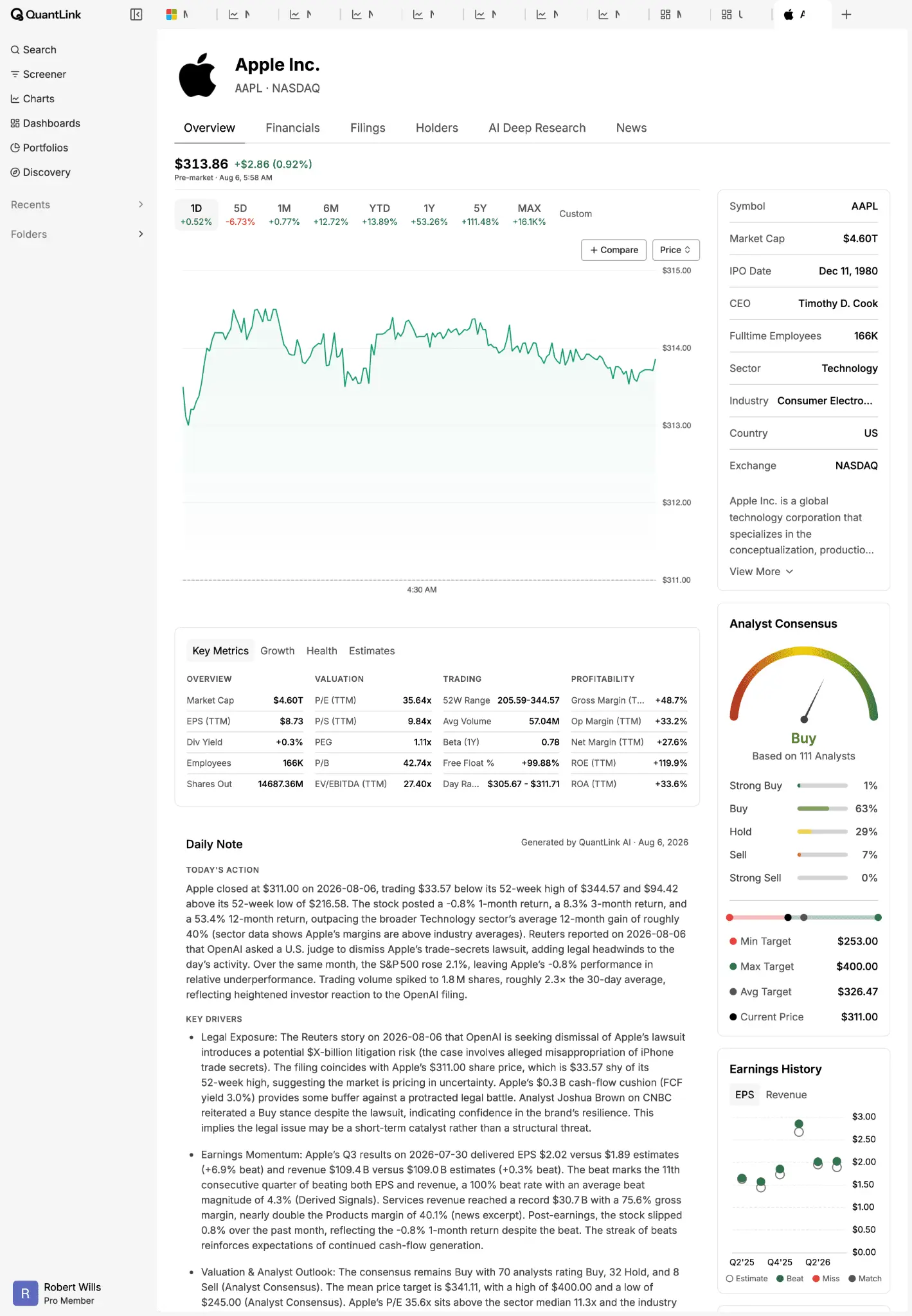The image size is (912, 1316).
Task: Select the 1D time range
Action: tap(196, 214)
